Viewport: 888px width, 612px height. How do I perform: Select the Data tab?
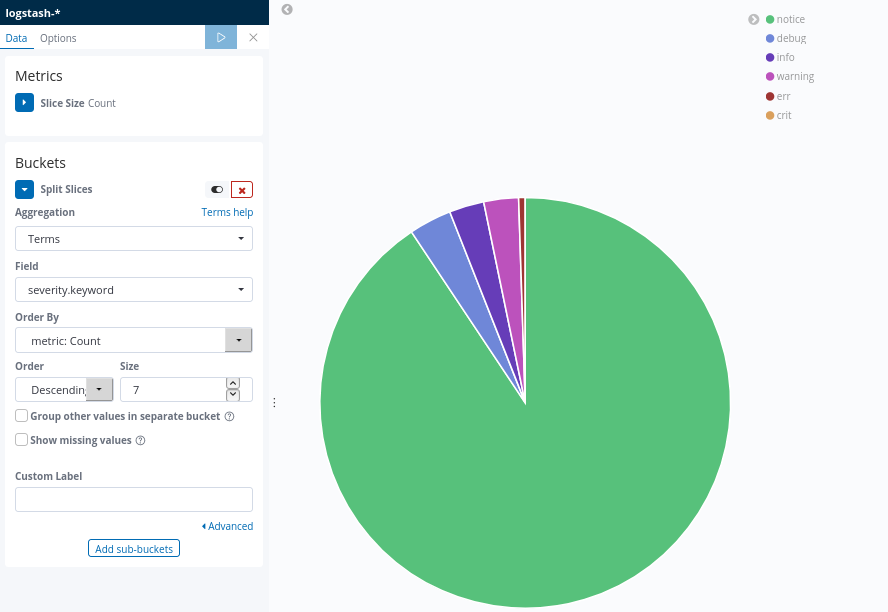coord(16,38)
